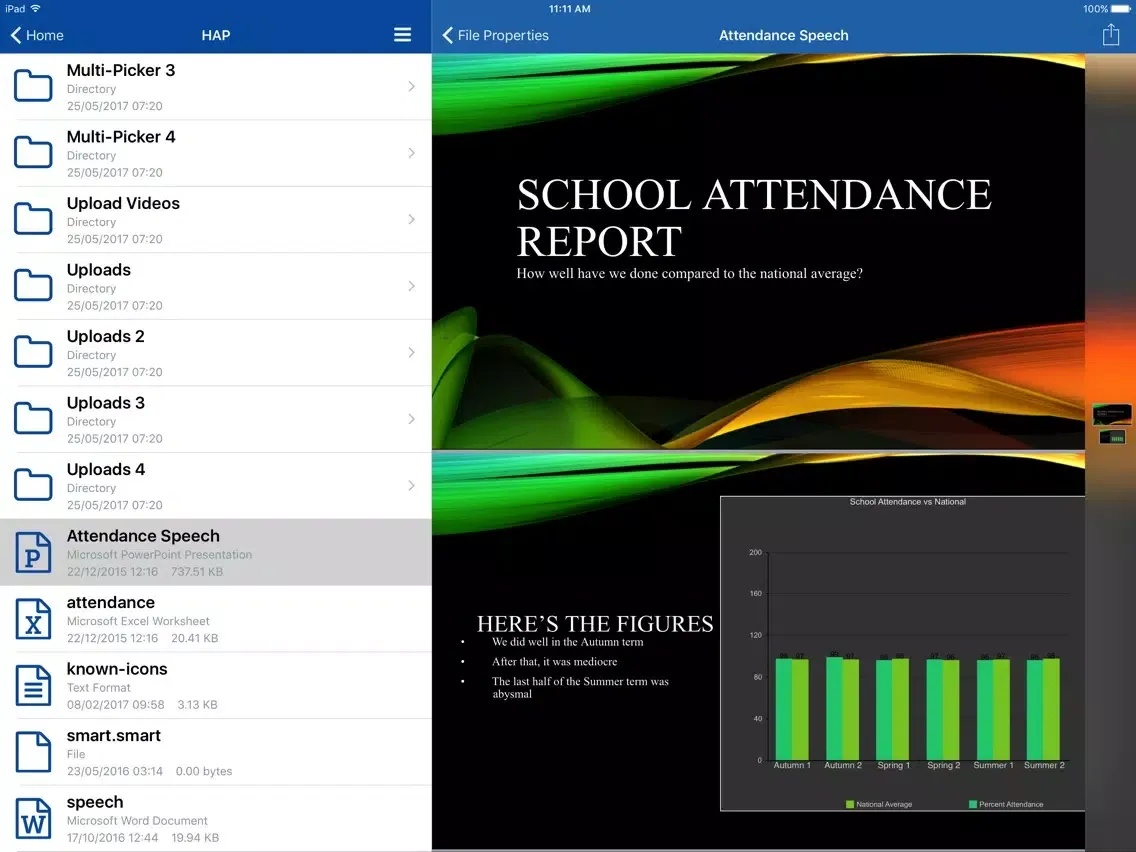1136x852 pixels.
Task: Check the battery icon in status bar
Action: (x=1121, y=9)
